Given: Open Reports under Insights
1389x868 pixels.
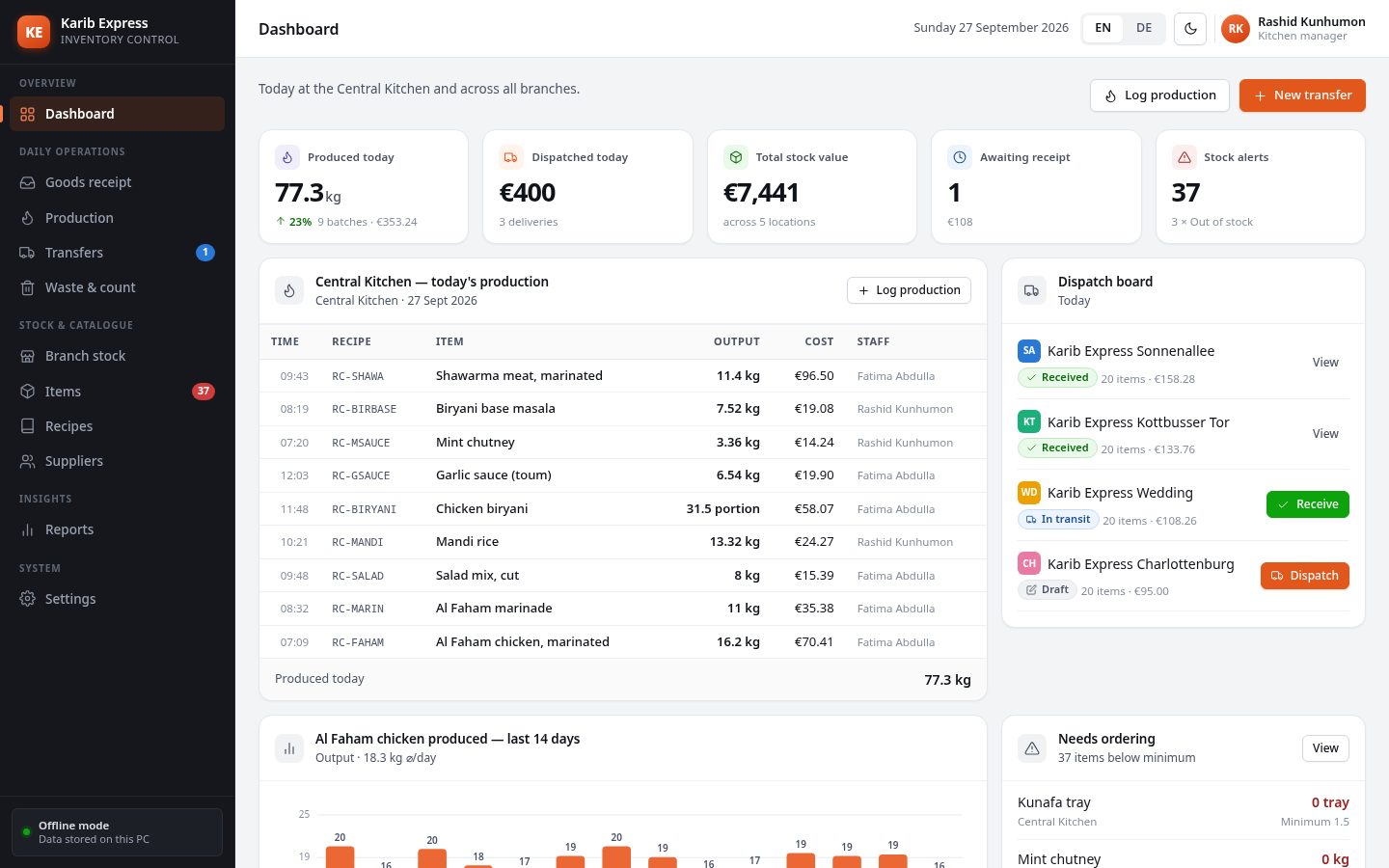Looking at the screenshot, I should click(117, 529).
